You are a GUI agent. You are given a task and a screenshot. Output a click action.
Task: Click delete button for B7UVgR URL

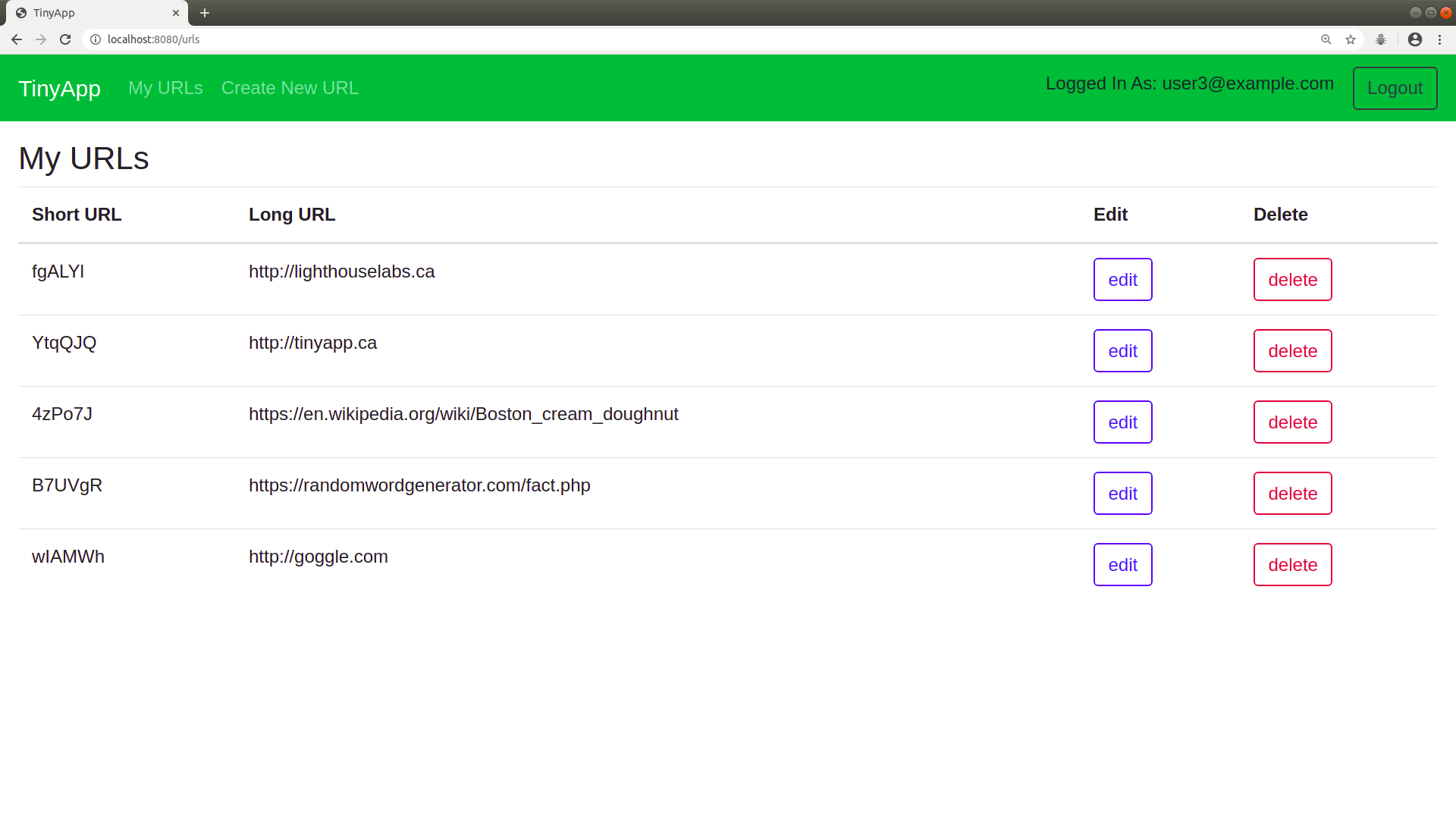(x=1293, y=493)
